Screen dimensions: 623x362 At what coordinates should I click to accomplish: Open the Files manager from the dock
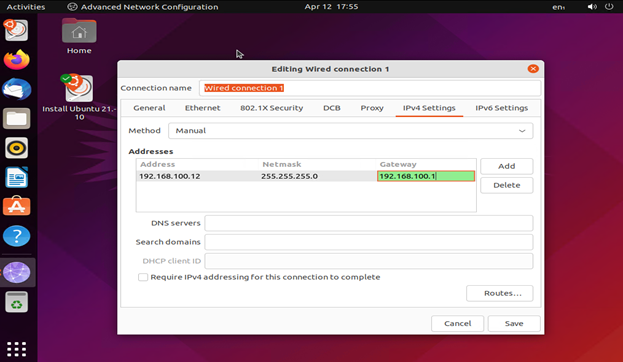16,118
